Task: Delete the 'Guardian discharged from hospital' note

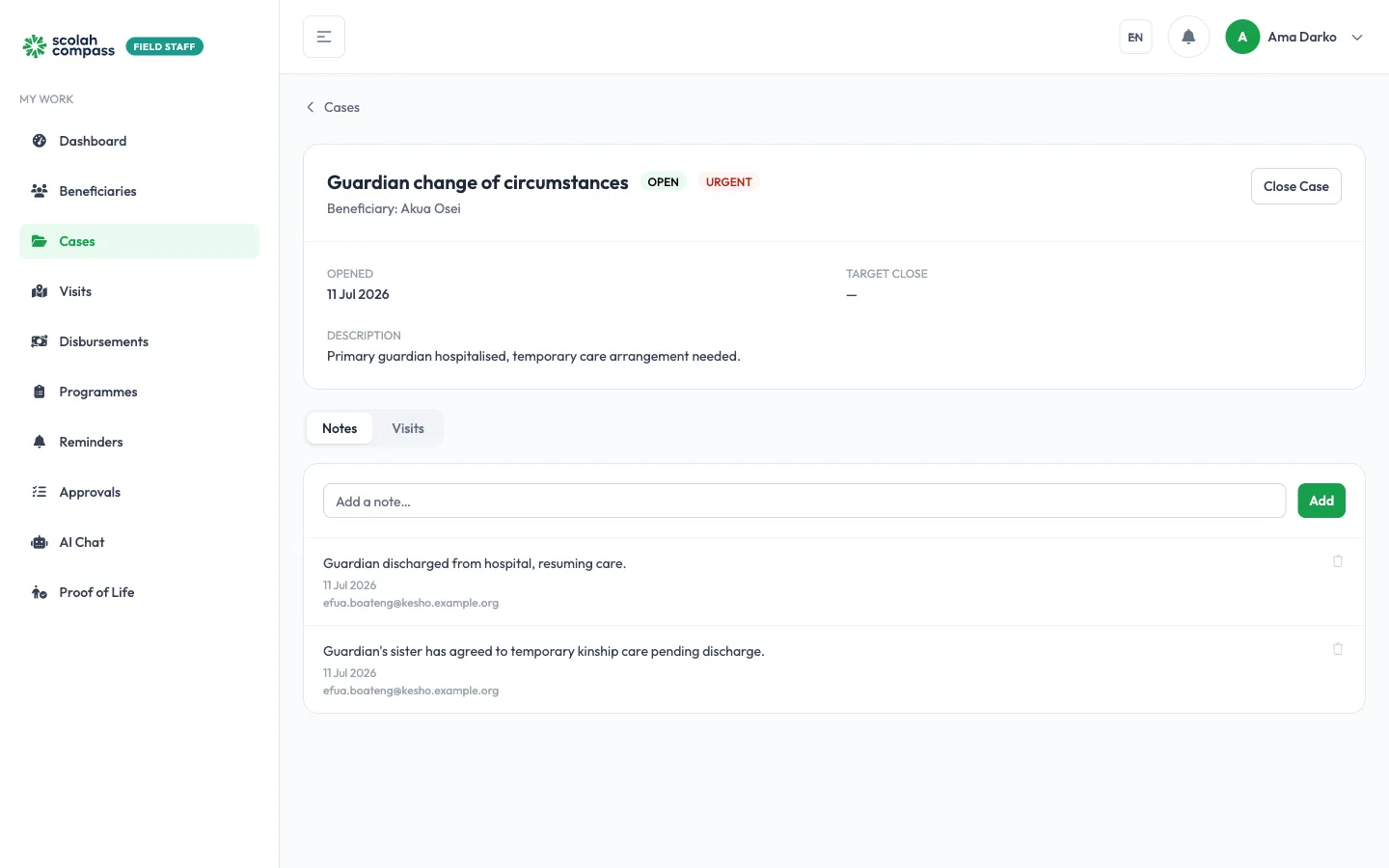Action: pos(1338,561)
